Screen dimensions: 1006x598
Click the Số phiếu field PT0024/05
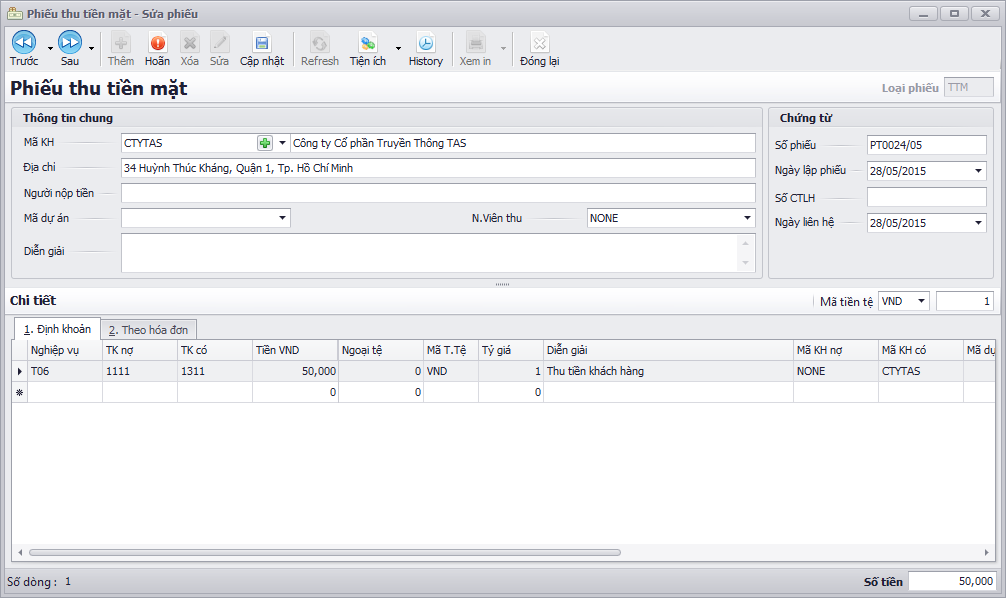(x=926, y=145)
